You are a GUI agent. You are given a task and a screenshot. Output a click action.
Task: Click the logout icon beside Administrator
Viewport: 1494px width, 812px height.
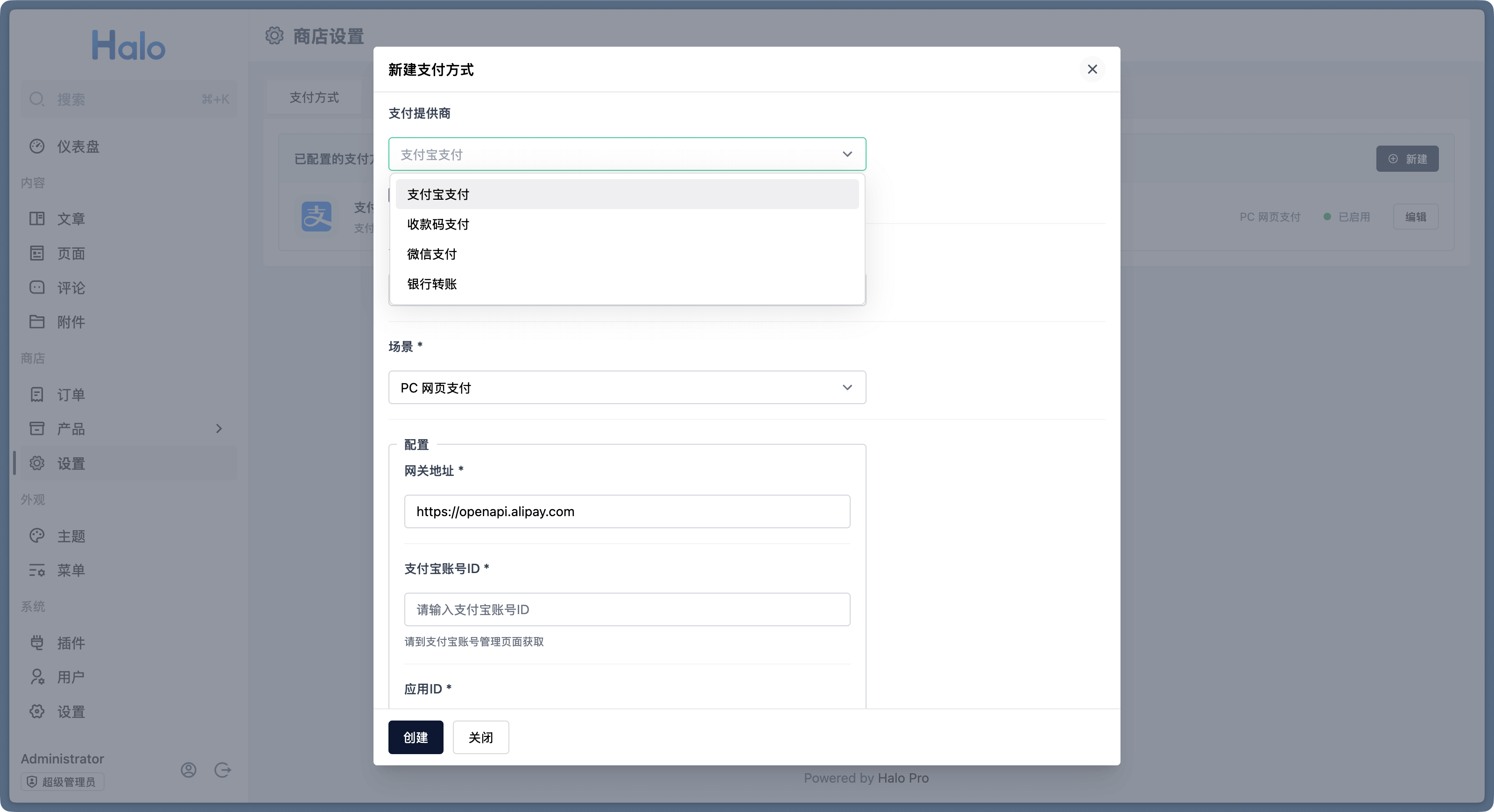pos(223,770)
